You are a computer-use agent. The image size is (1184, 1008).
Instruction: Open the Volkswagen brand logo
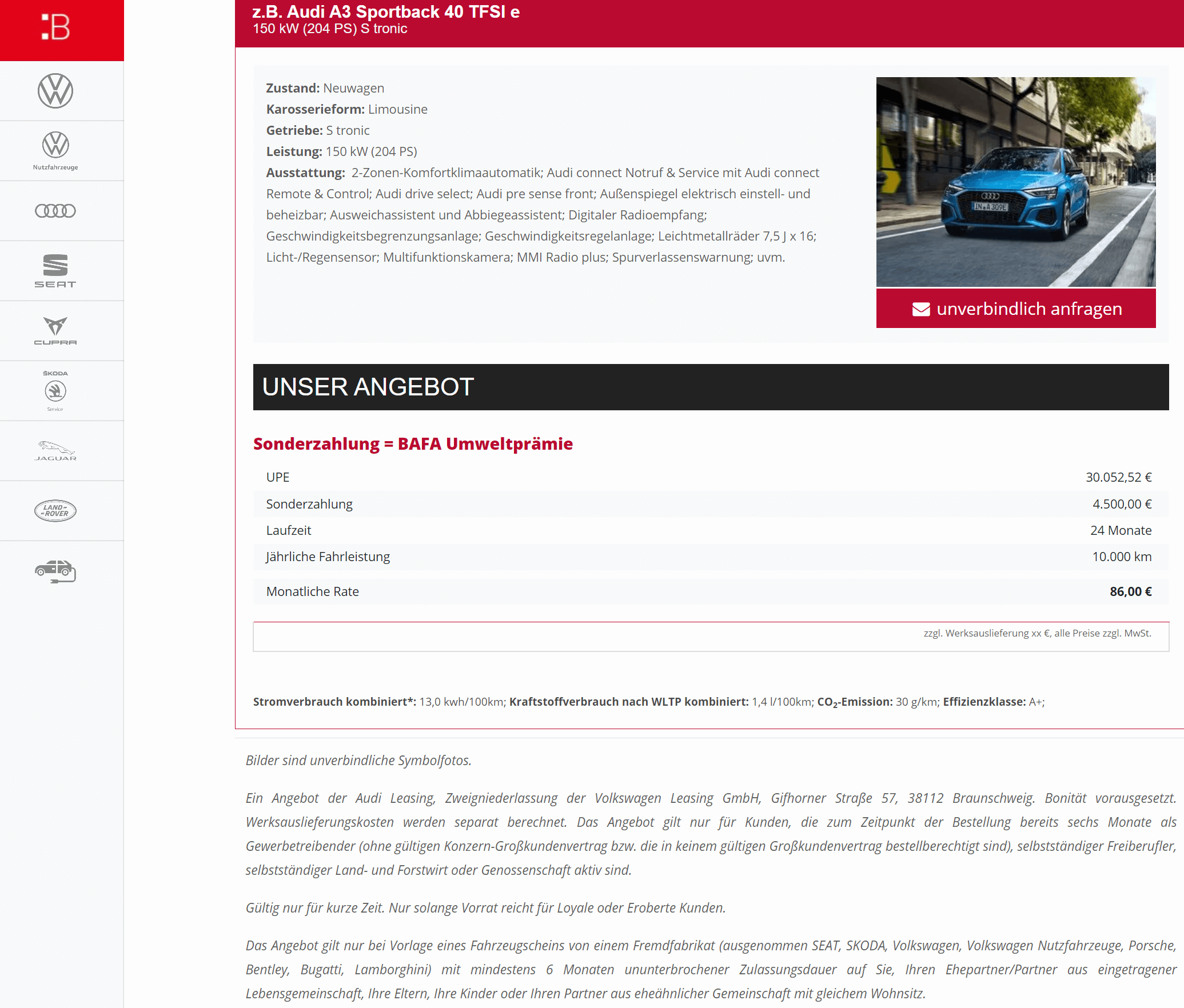[x=55, y=91]
